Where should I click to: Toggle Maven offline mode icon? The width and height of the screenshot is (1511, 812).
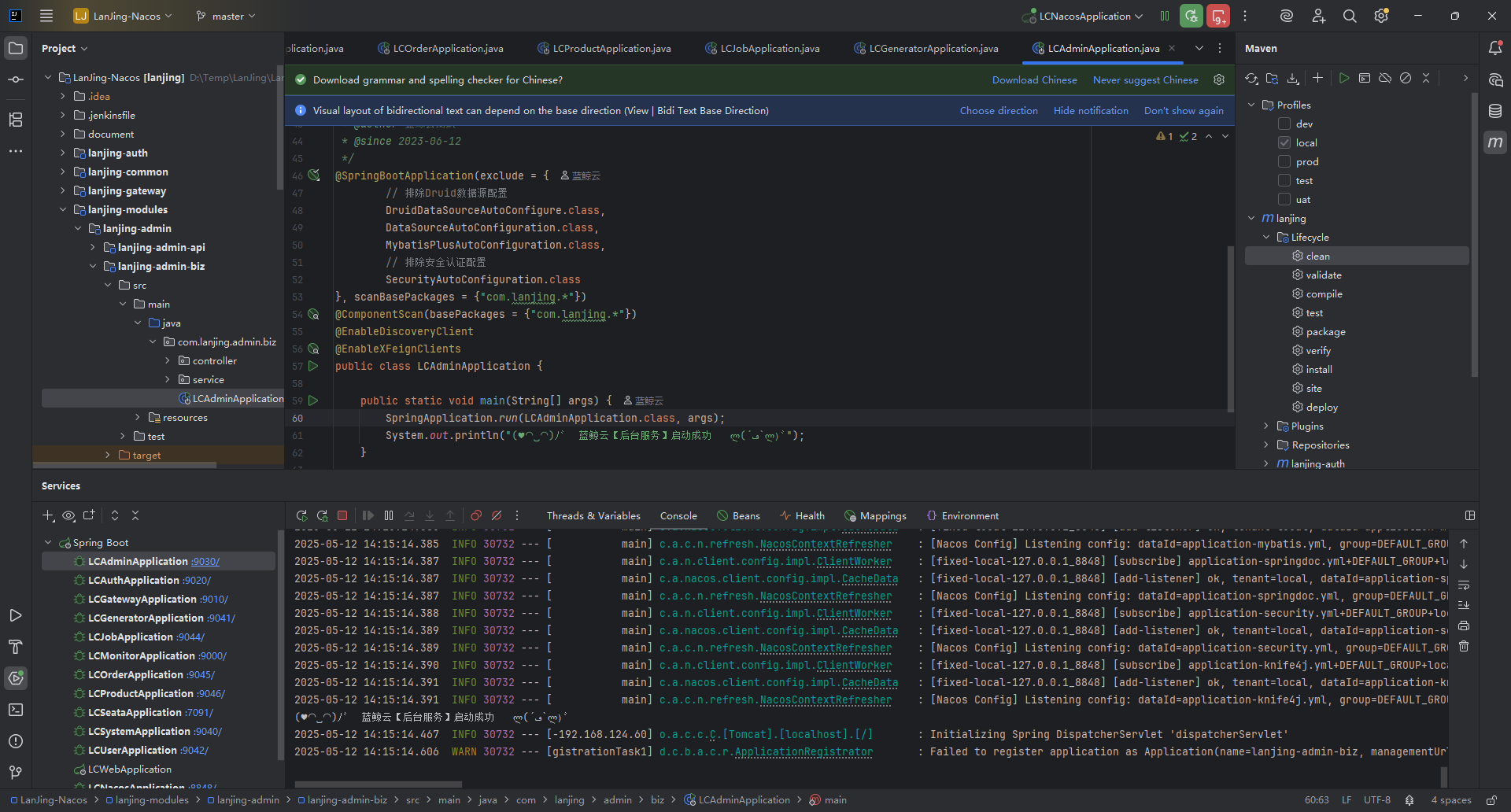point(1385,78)
